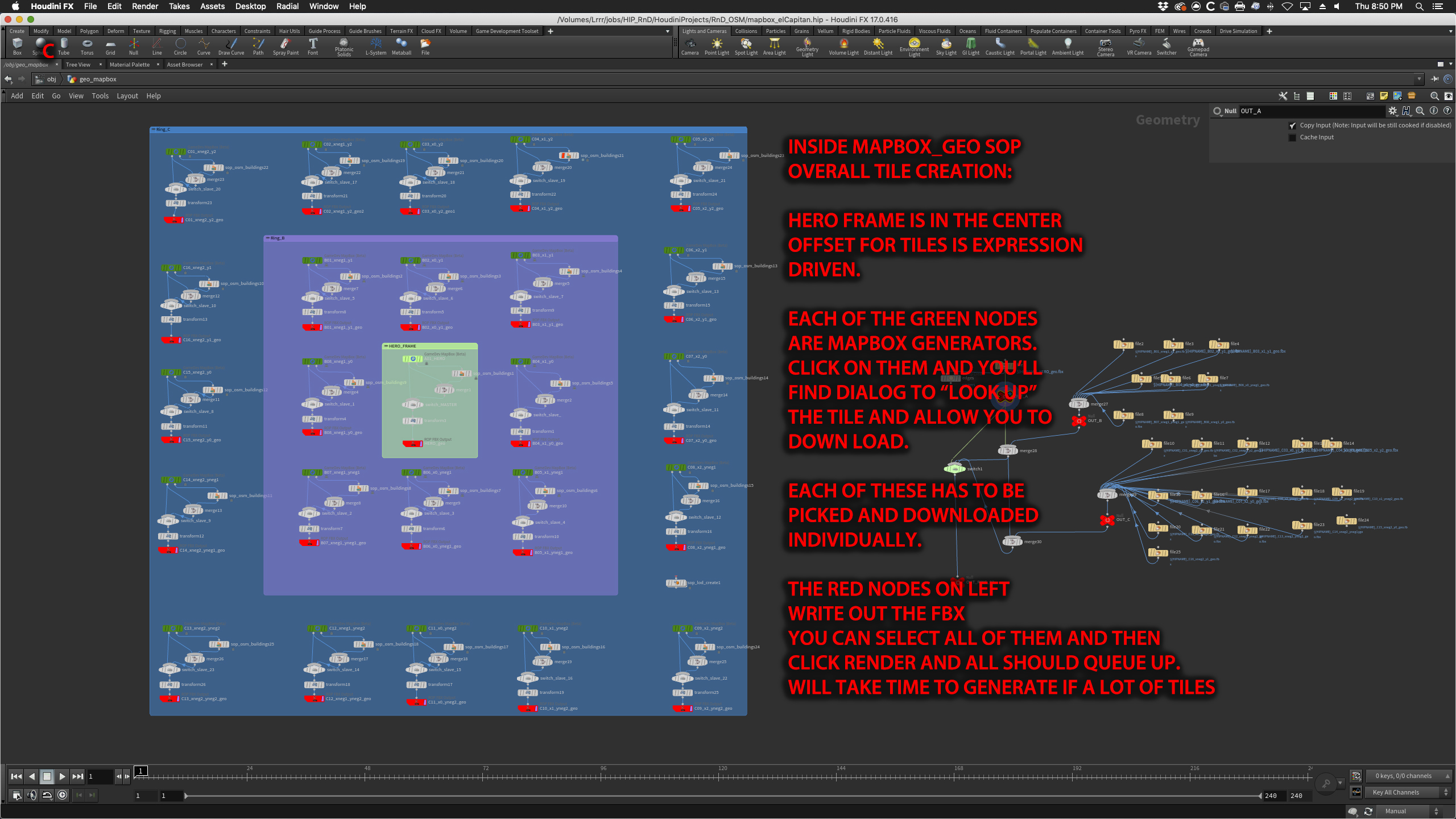The image size is (1456, 819).
Task: Toggle the pin on network pane
Action: (1435, 79)
